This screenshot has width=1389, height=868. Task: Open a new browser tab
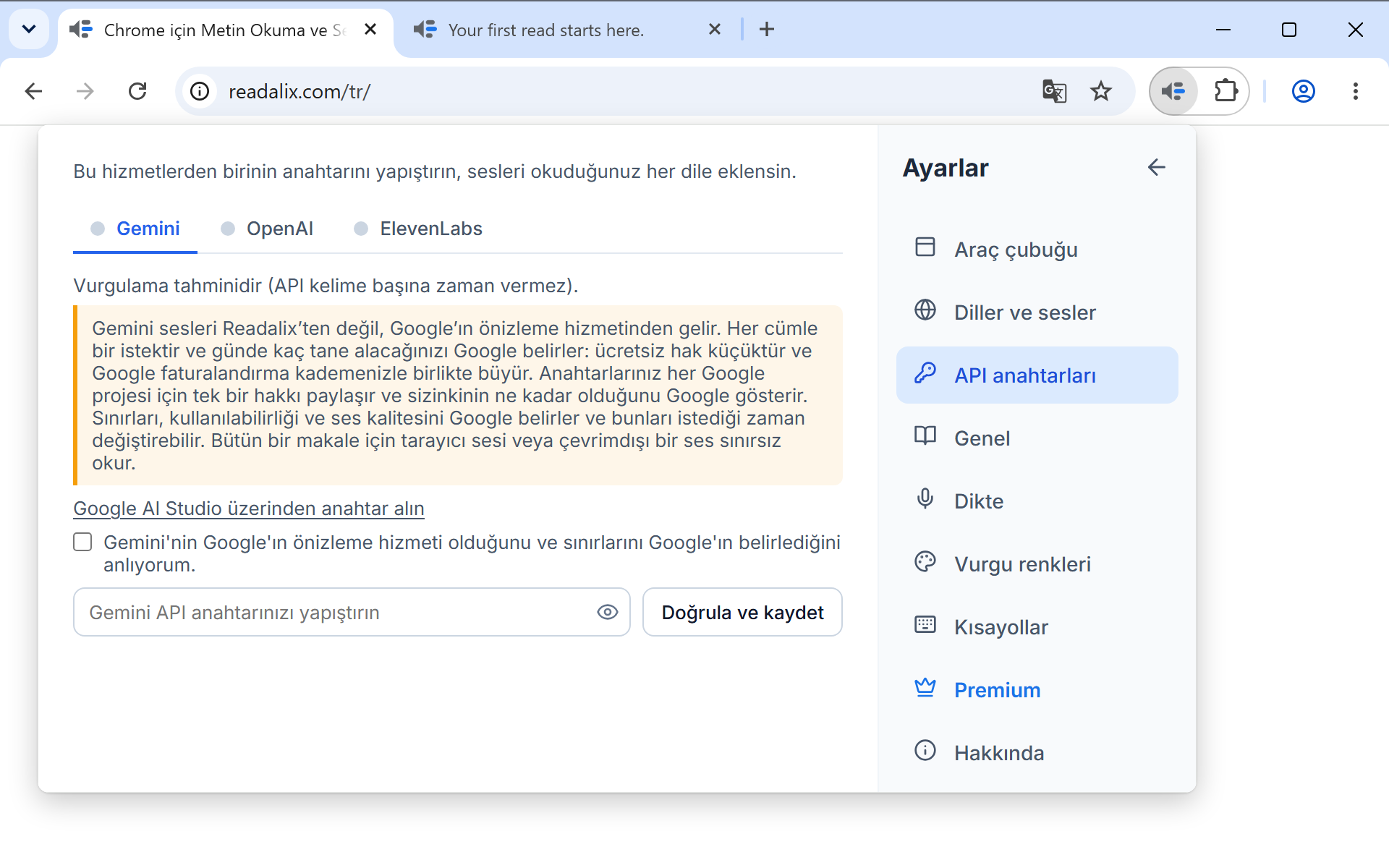767,30
